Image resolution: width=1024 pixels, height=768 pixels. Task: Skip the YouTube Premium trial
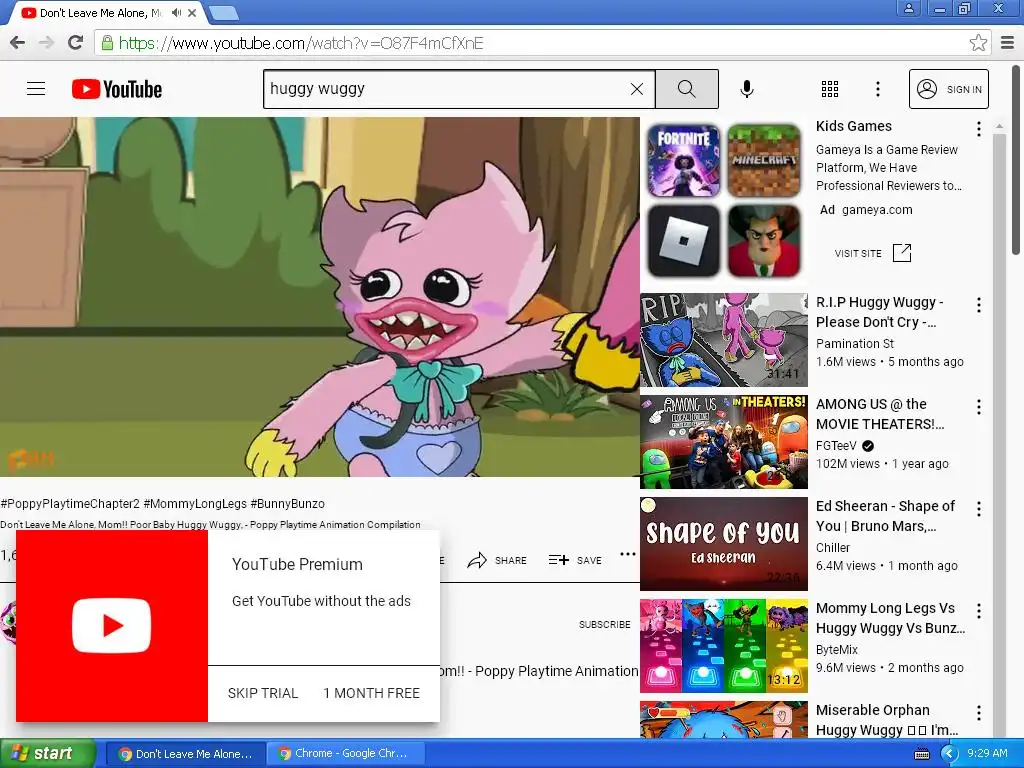click(263, 694)
